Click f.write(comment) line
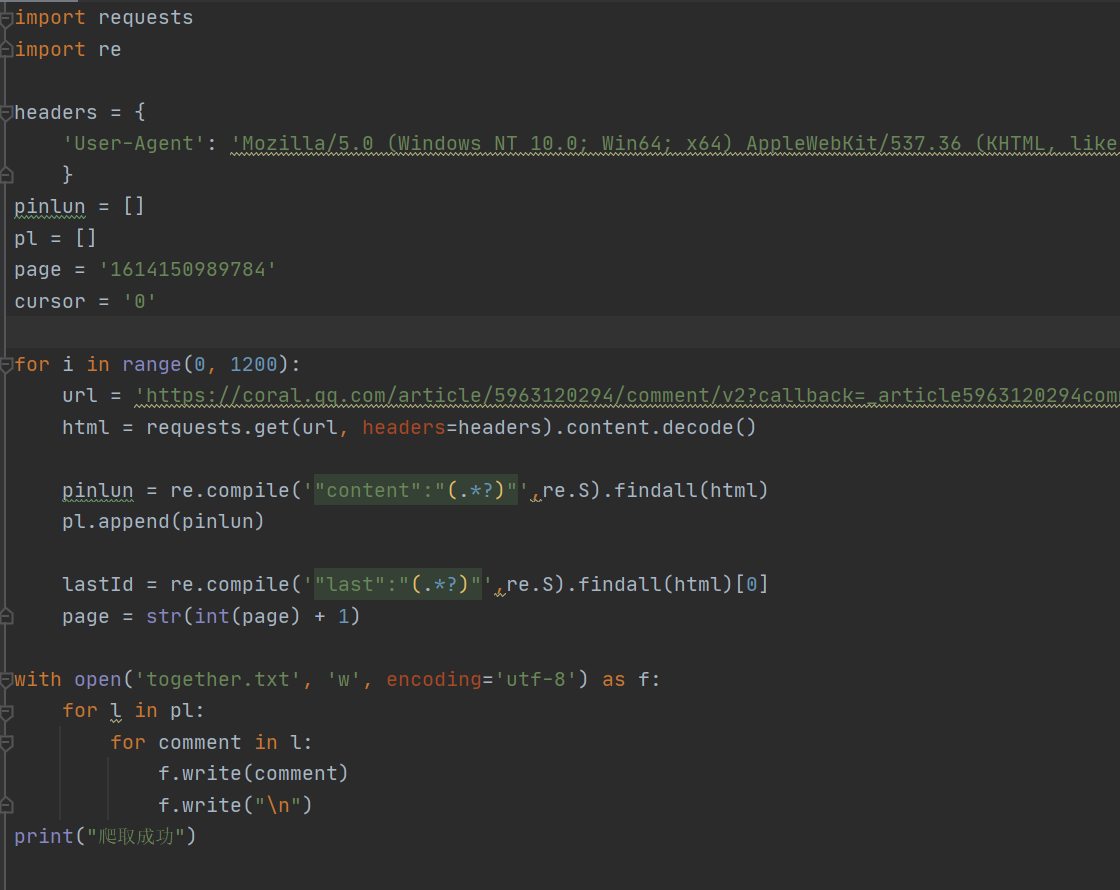The image size is (1120, 890). coord(253,774)
